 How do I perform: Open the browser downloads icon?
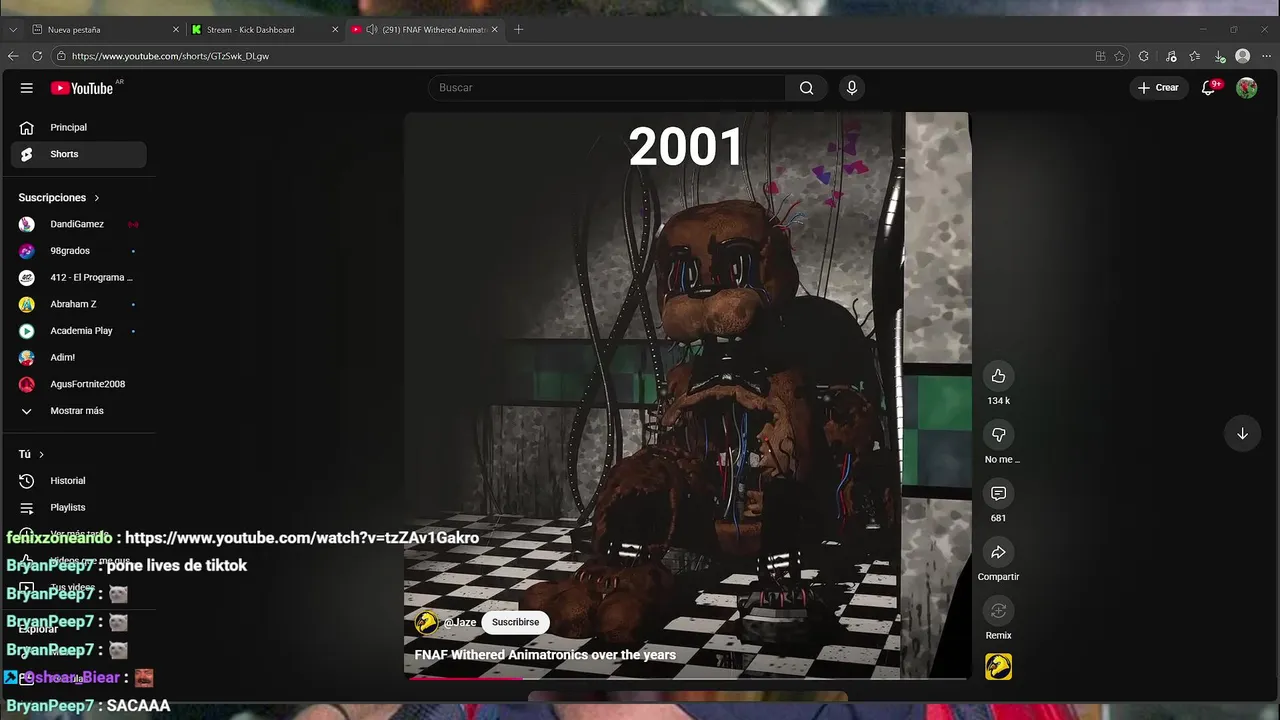tap(1220, 56)
